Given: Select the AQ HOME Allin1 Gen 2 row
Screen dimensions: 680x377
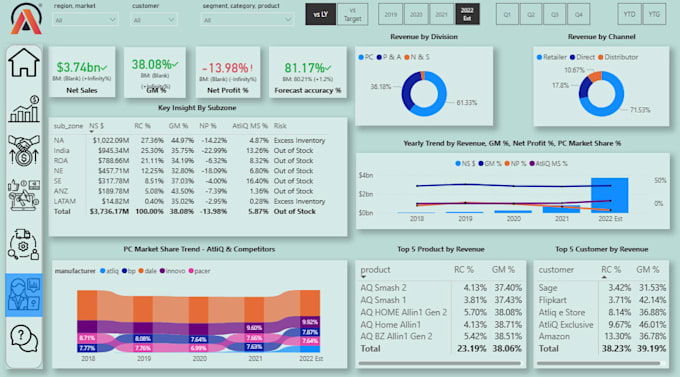Looking at the screenshot, I should [441, 312].
